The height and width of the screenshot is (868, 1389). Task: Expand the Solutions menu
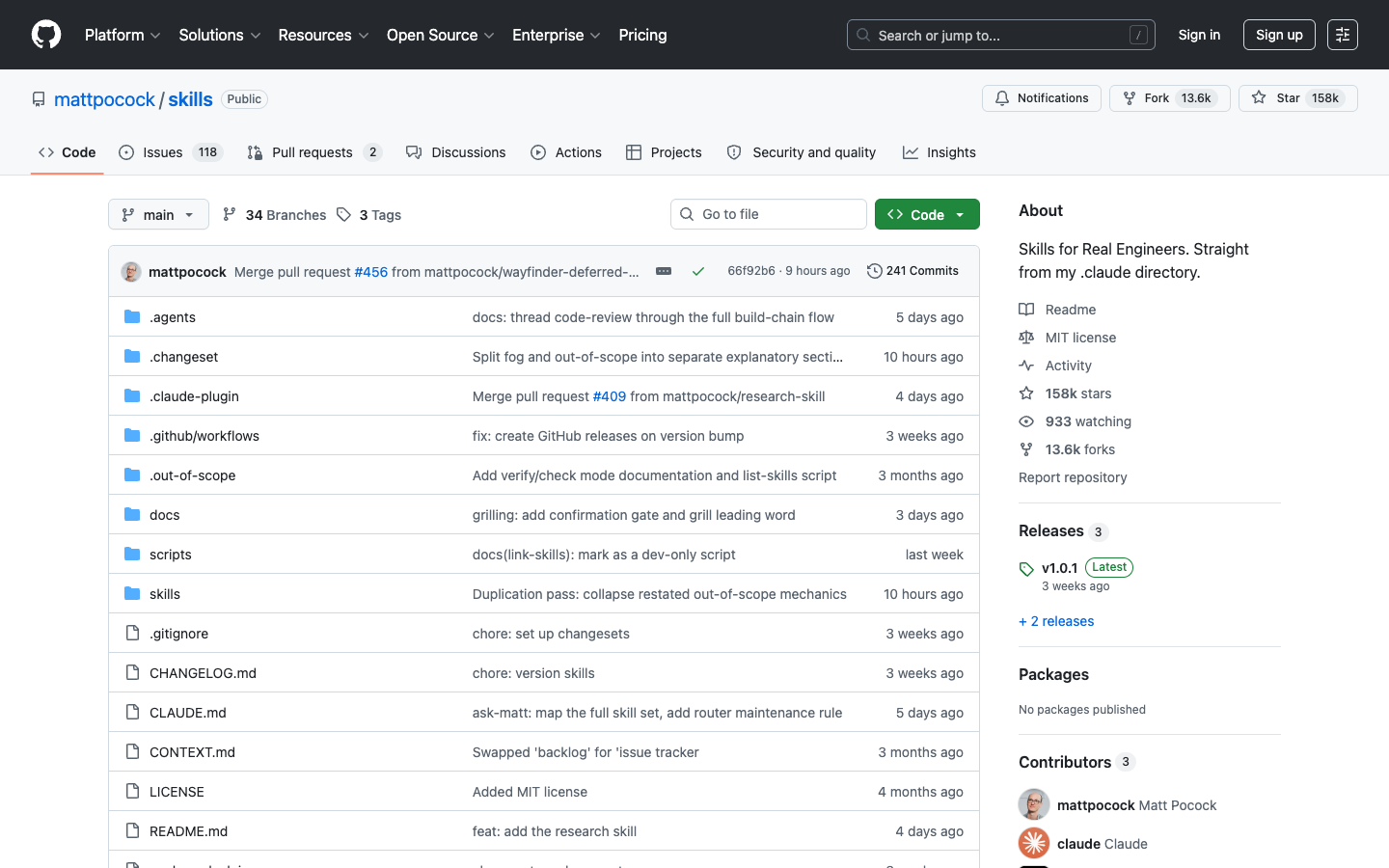[x=220, y=35]
